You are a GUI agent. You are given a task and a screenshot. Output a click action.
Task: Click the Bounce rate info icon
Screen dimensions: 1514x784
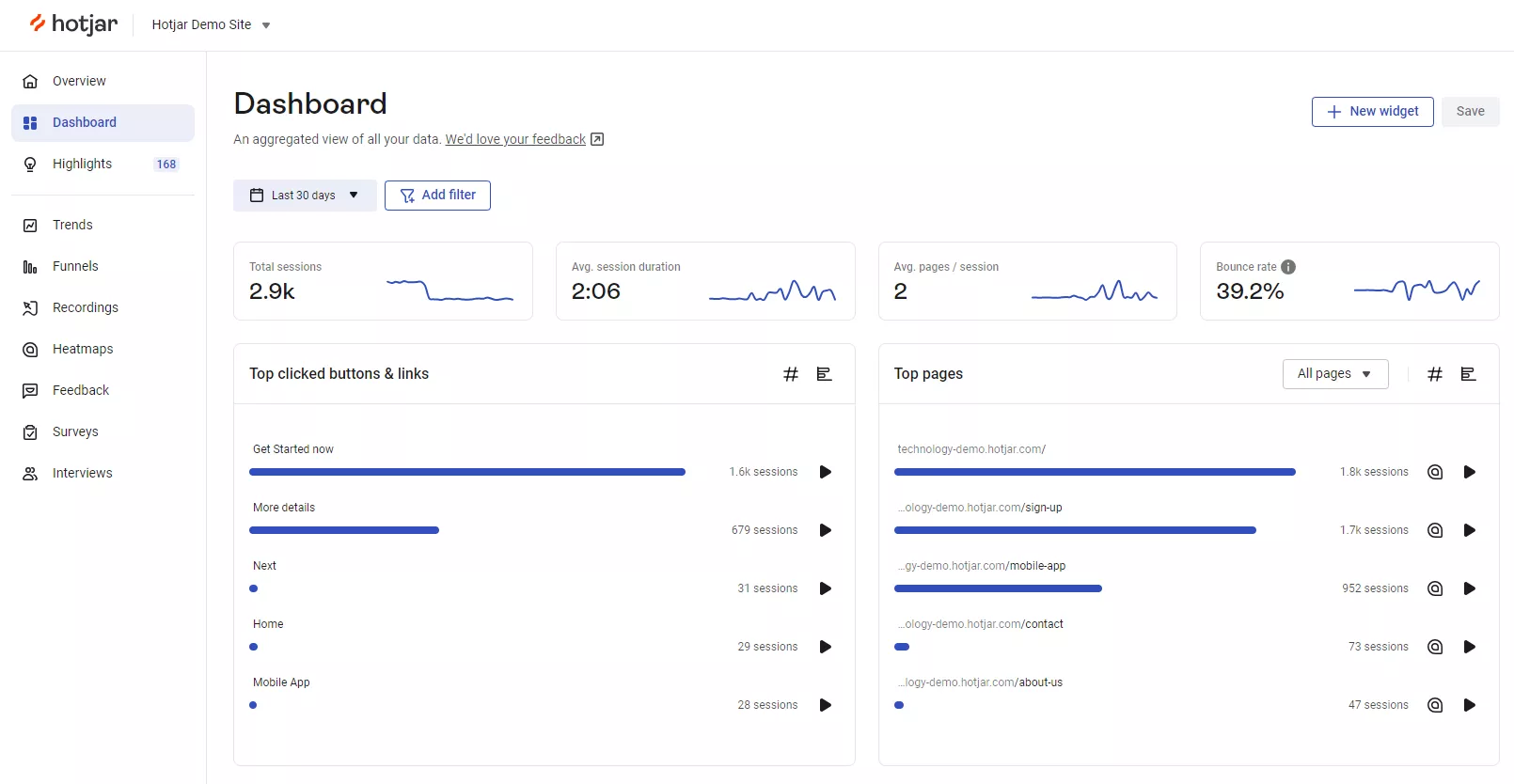click(1288, 267)
